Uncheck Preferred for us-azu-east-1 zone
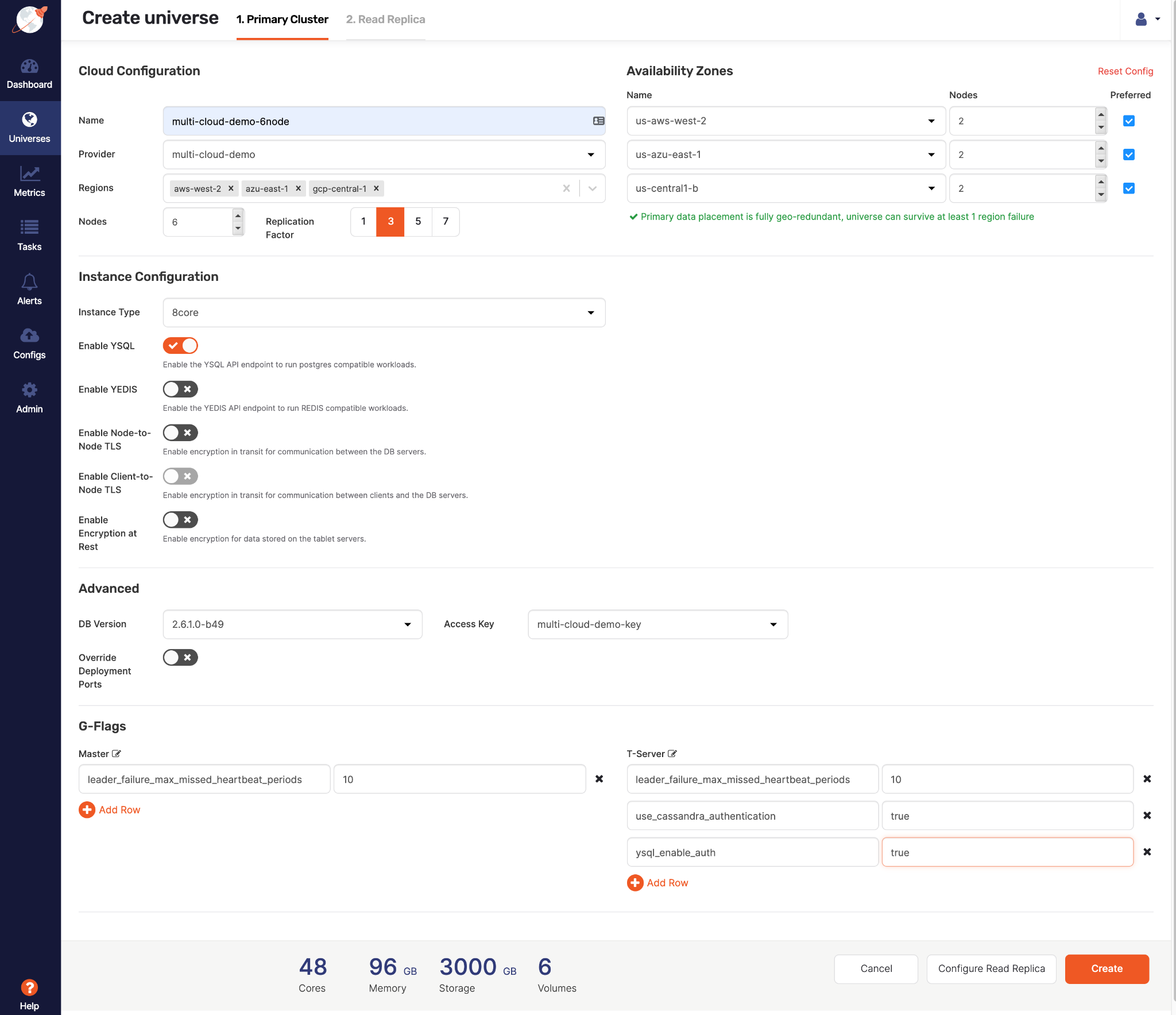The height and width of the screenshot is (1015, 1176). coord(1128,155)
